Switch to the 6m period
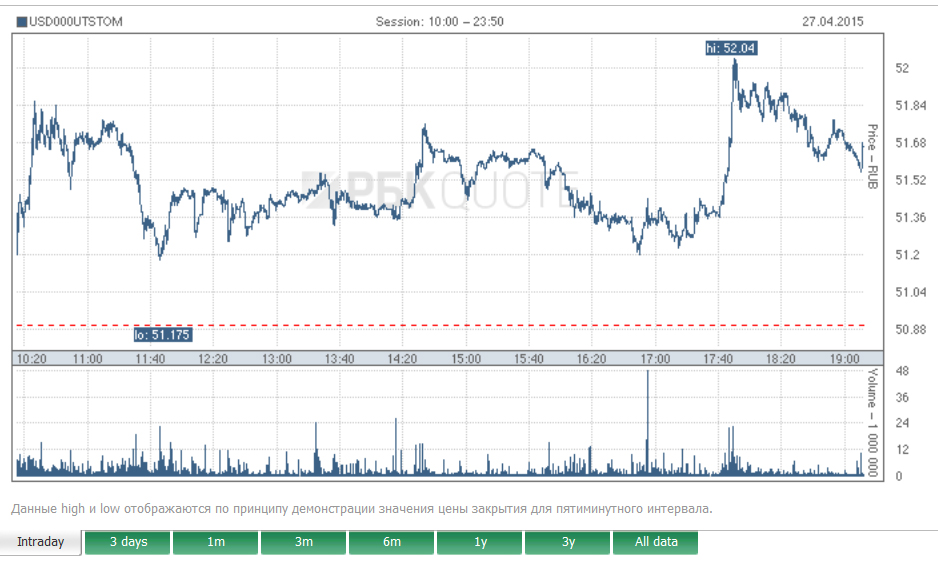Screen dimensions: 938x569 pyautogui.click(x=392, y=542)
